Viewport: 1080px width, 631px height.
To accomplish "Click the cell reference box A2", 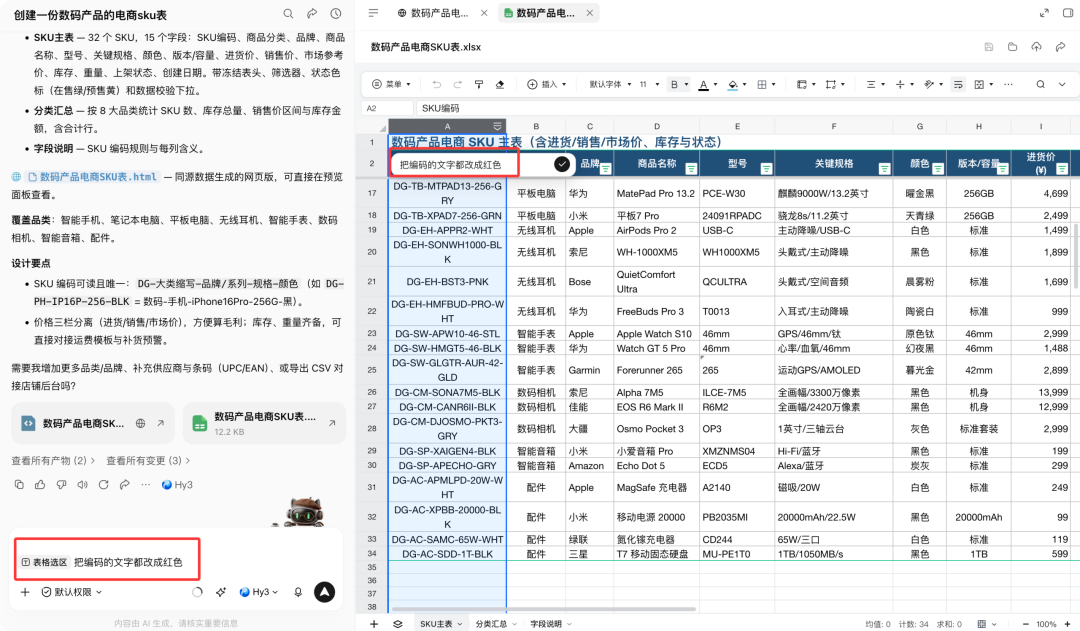I will click(386, 108).
